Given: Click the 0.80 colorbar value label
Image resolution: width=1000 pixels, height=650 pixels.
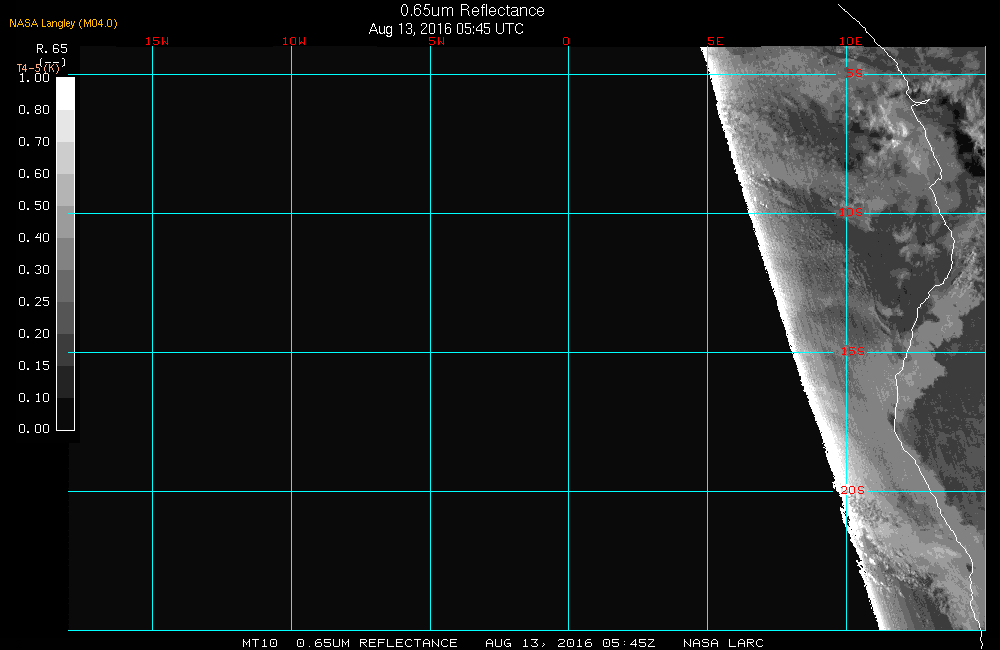Looking at the screenshot, I should click(x=34, y=110).
